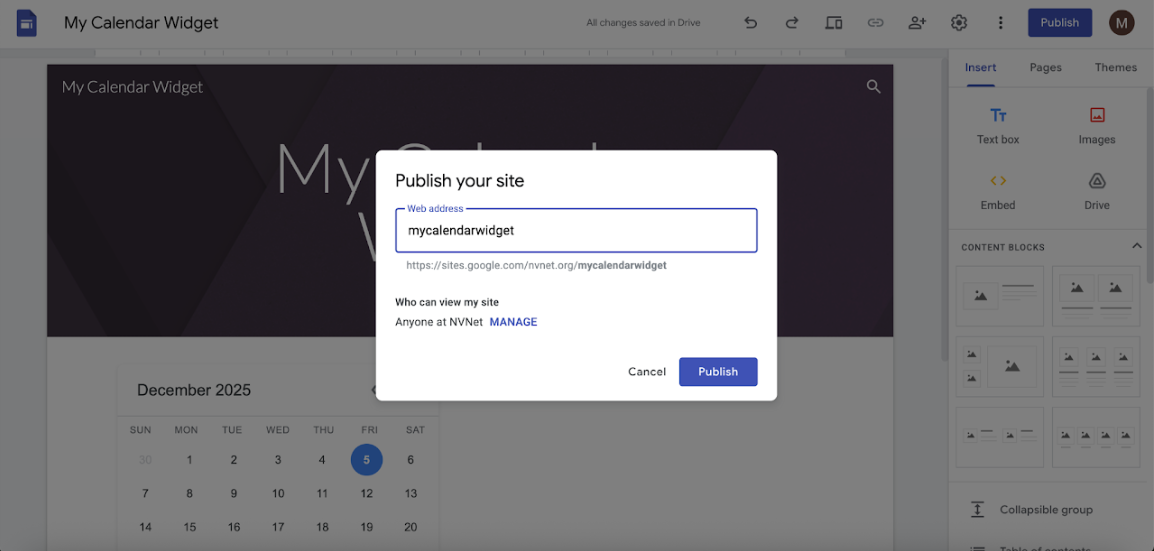This screenshot has width=1154, height=551.
Task: Click the Web address input field
Action: [x=576, y=230]
